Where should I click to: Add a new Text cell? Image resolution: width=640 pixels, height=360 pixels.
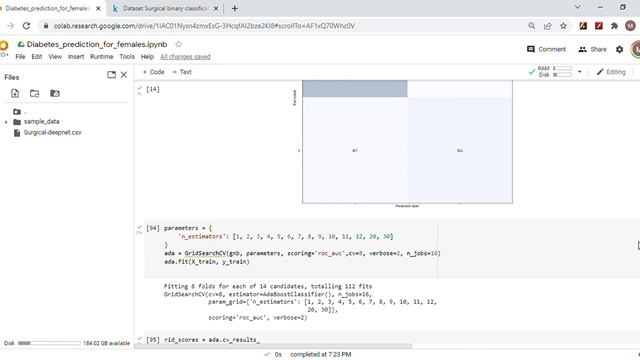tap(182, 72)
